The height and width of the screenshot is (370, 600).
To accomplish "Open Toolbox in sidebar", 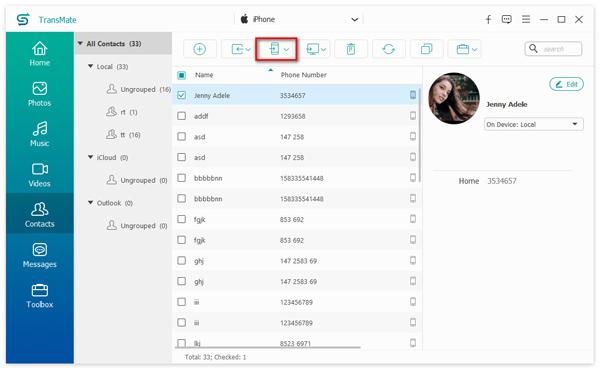I will [40, 296].
